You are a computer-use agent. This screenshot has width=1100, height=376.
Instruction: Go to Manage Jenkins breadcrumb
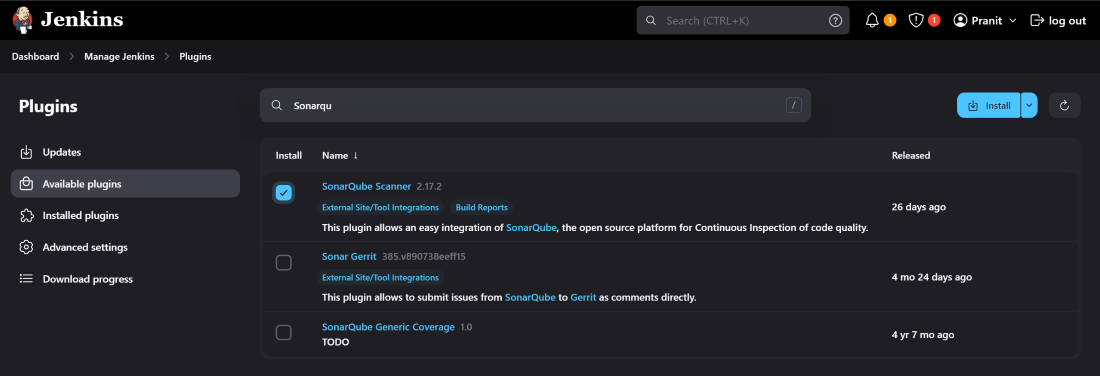tap(119, 57)
